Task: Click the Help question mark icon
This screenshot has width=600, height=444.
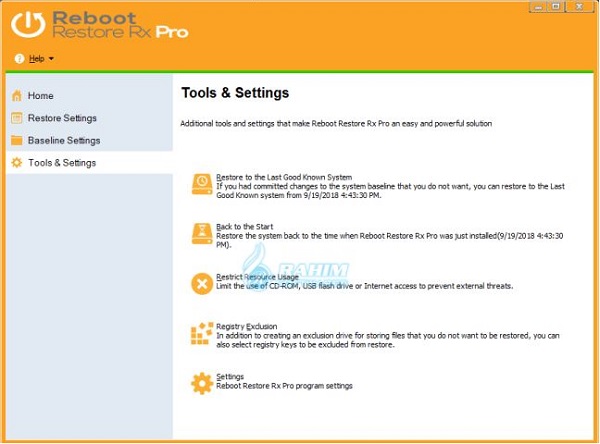Action: (19, 59)
